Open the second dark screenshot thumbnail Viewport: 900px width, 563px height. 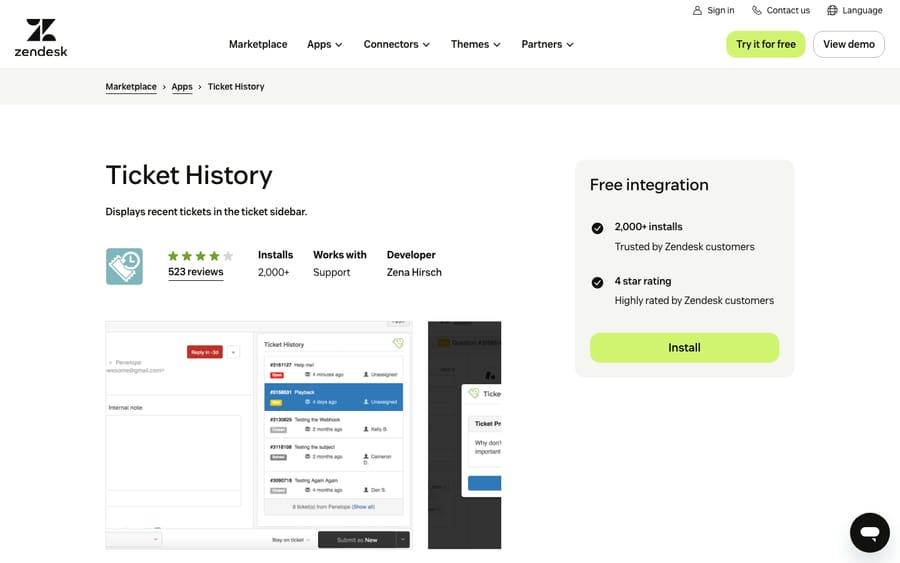point(464,435)
